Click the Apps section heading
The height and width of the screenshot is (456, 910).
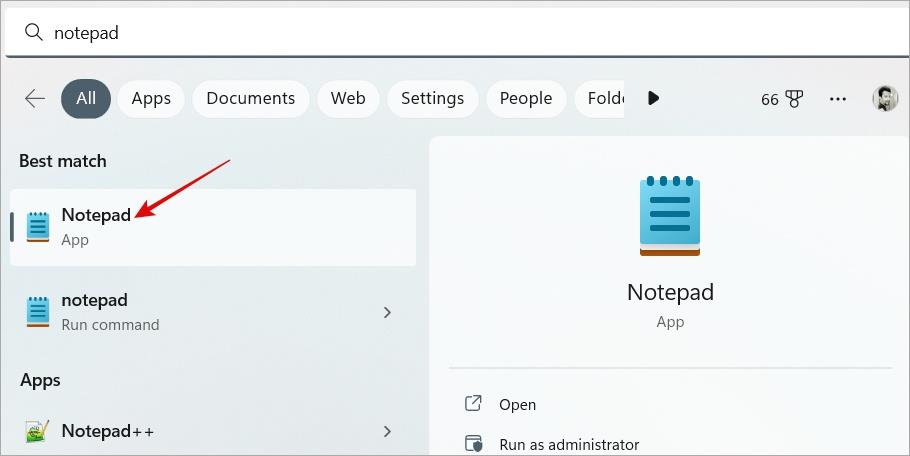40,381
